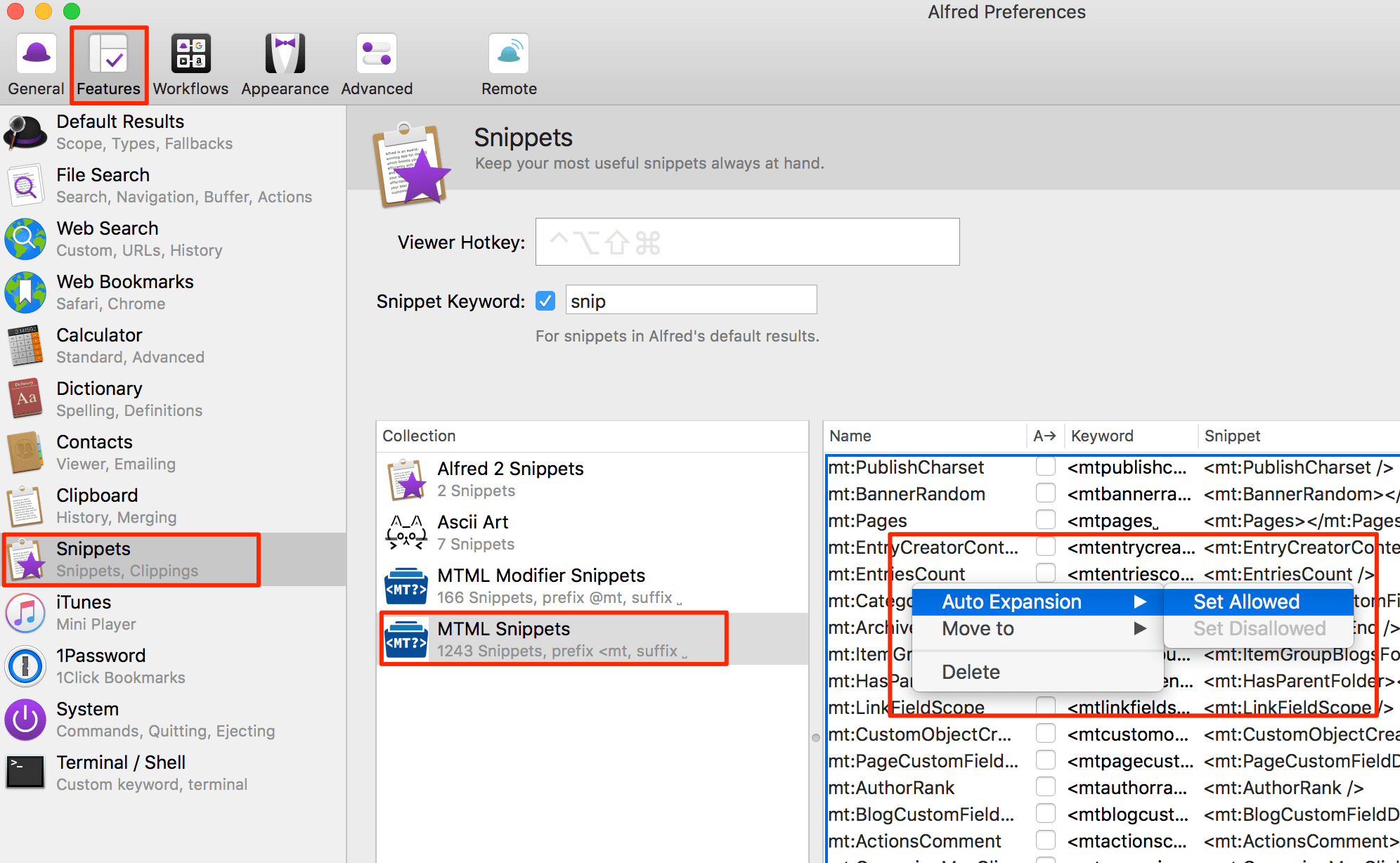The height and width of the screenshot is (863, 1400).
Task: Click the 1Password sidebar icon
Action: 25,665
